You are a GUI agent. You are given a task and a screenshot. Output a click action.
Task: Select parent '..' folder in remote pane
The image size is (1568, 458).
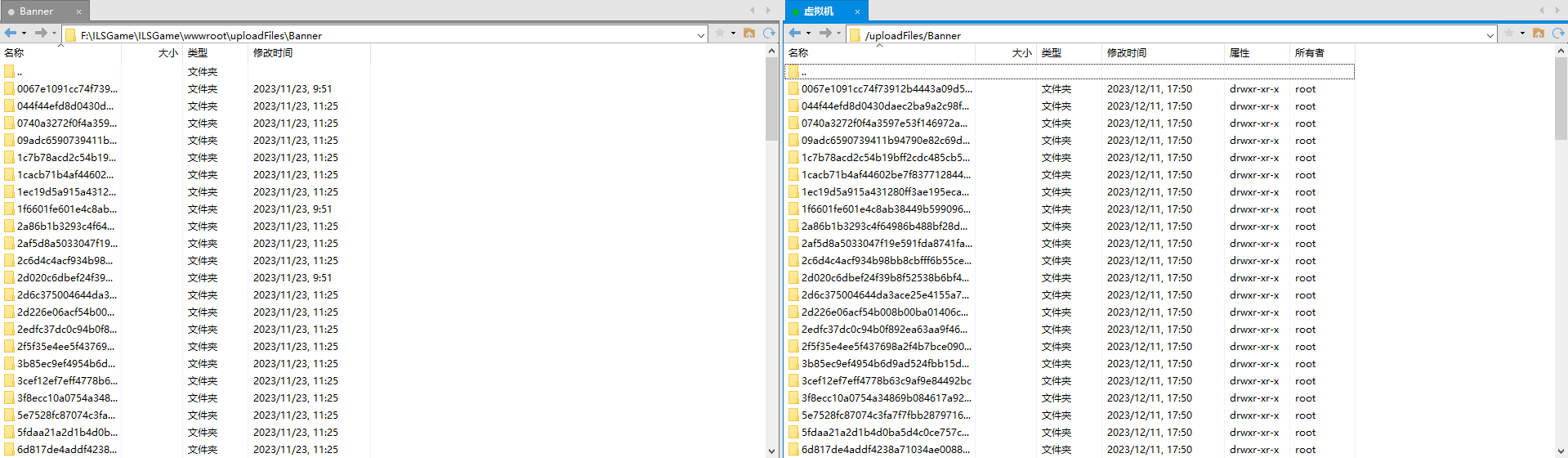1069,72
